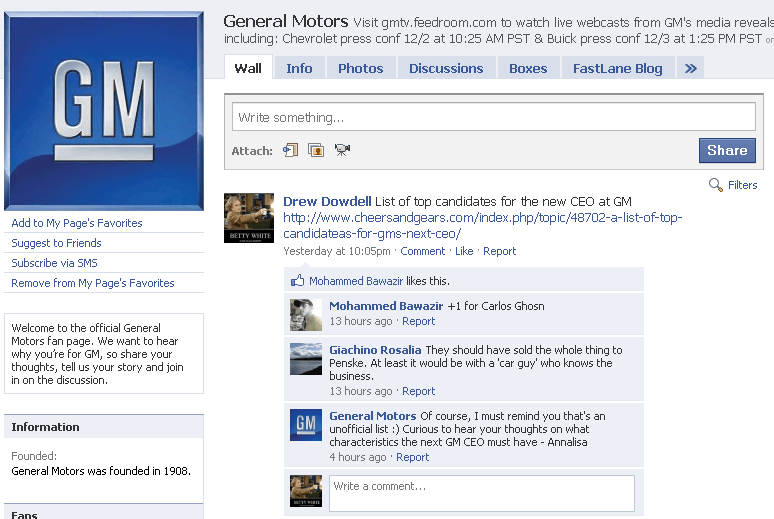
Task: Click the large GM logo image
Action: click(104, 108)
